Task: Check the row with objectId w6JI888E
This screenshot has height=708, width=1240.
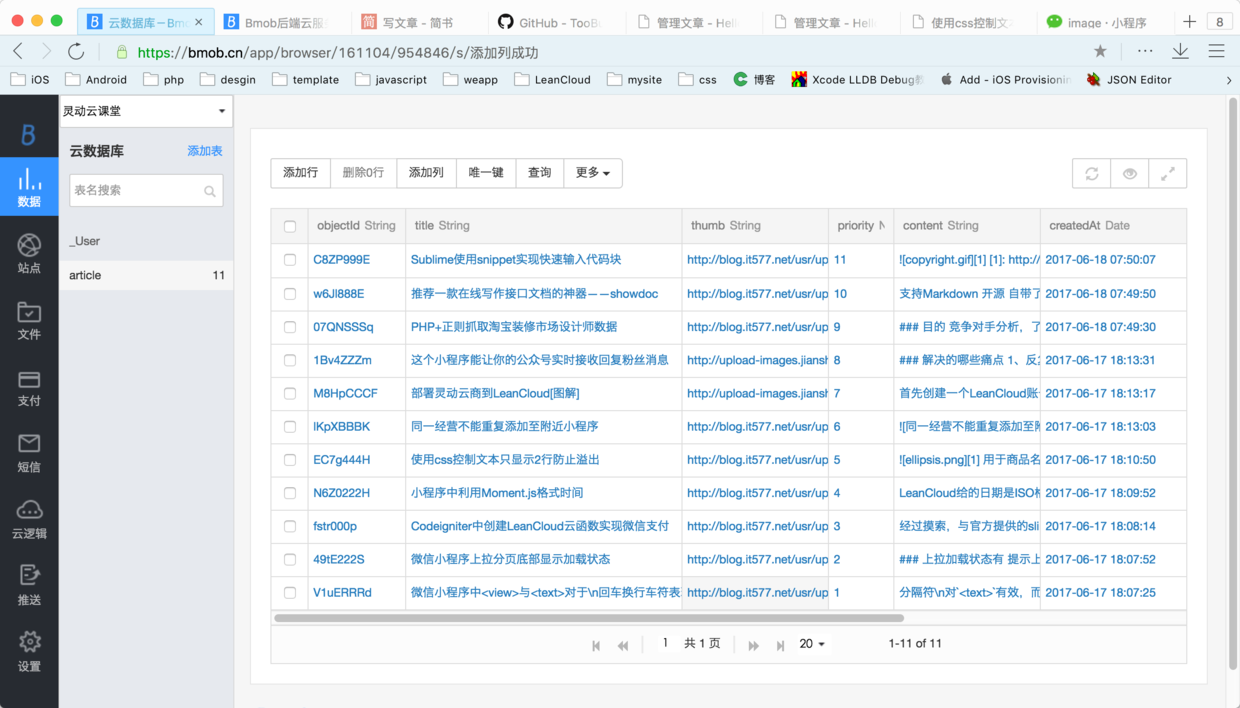Action: tap(290, 294)
